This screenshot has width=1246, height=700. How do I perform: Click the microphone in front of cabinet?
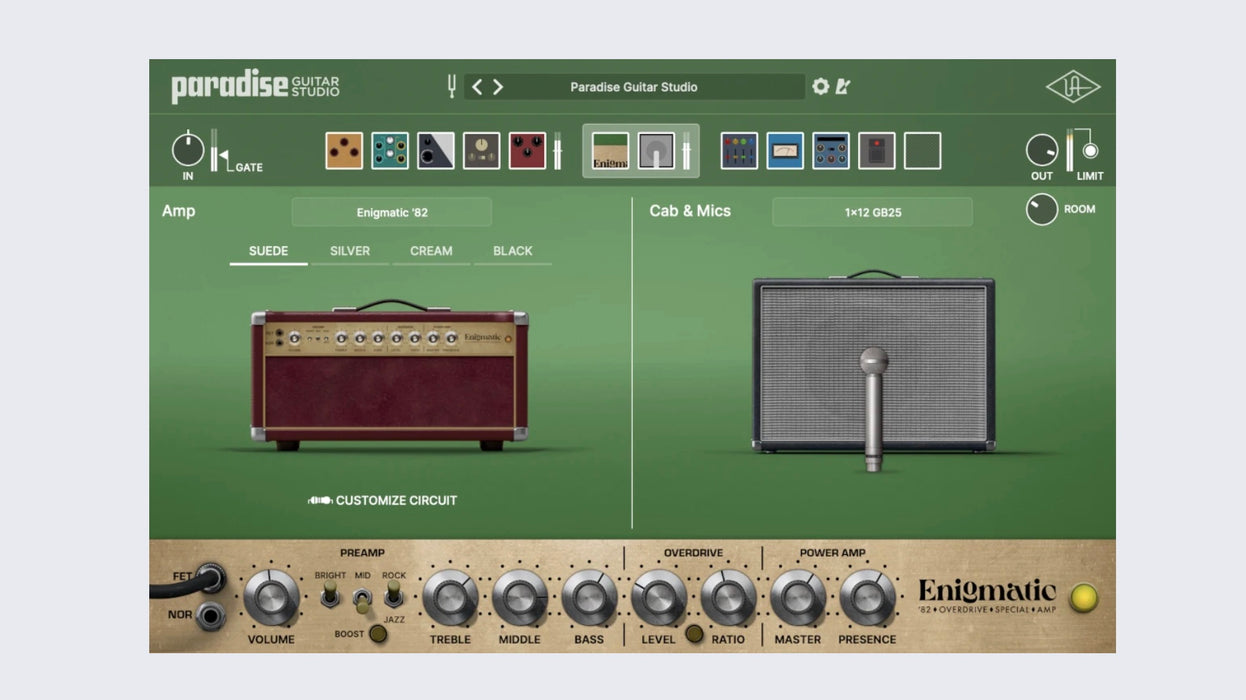point(874,409)
